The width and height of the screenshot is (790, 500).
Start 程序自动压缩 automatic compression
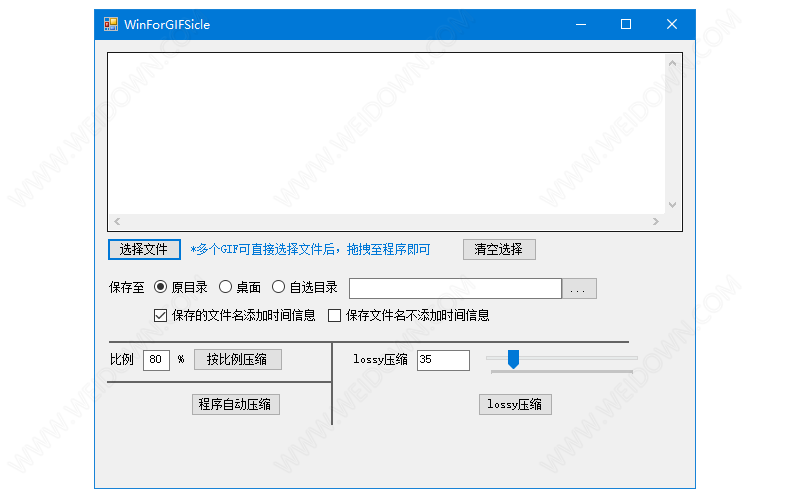point(236,404)
